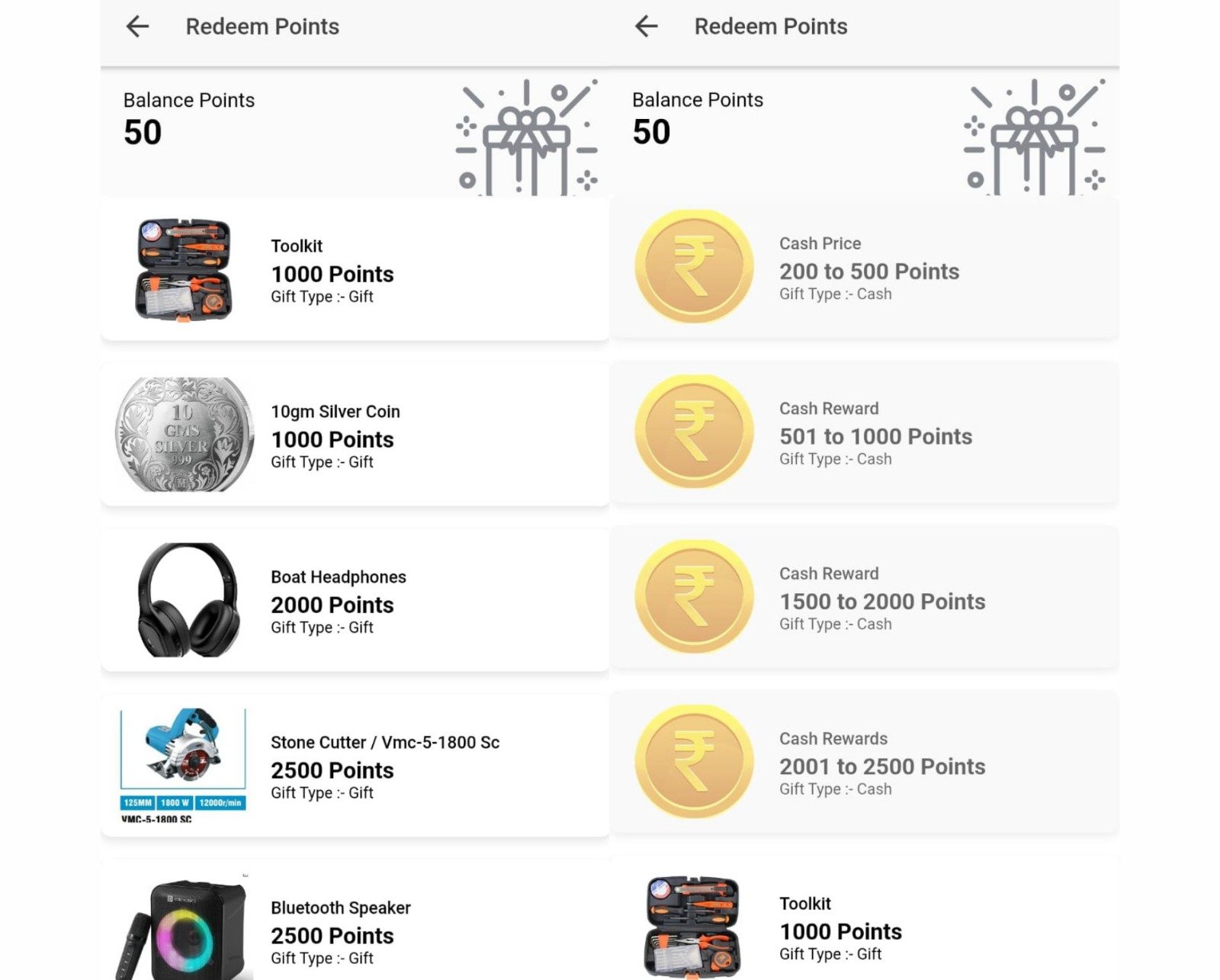Select the Stone Cutter / Vmc-5-1800 Sc title
Screen dimensions: 1220x980
click(x=385, y=742)
